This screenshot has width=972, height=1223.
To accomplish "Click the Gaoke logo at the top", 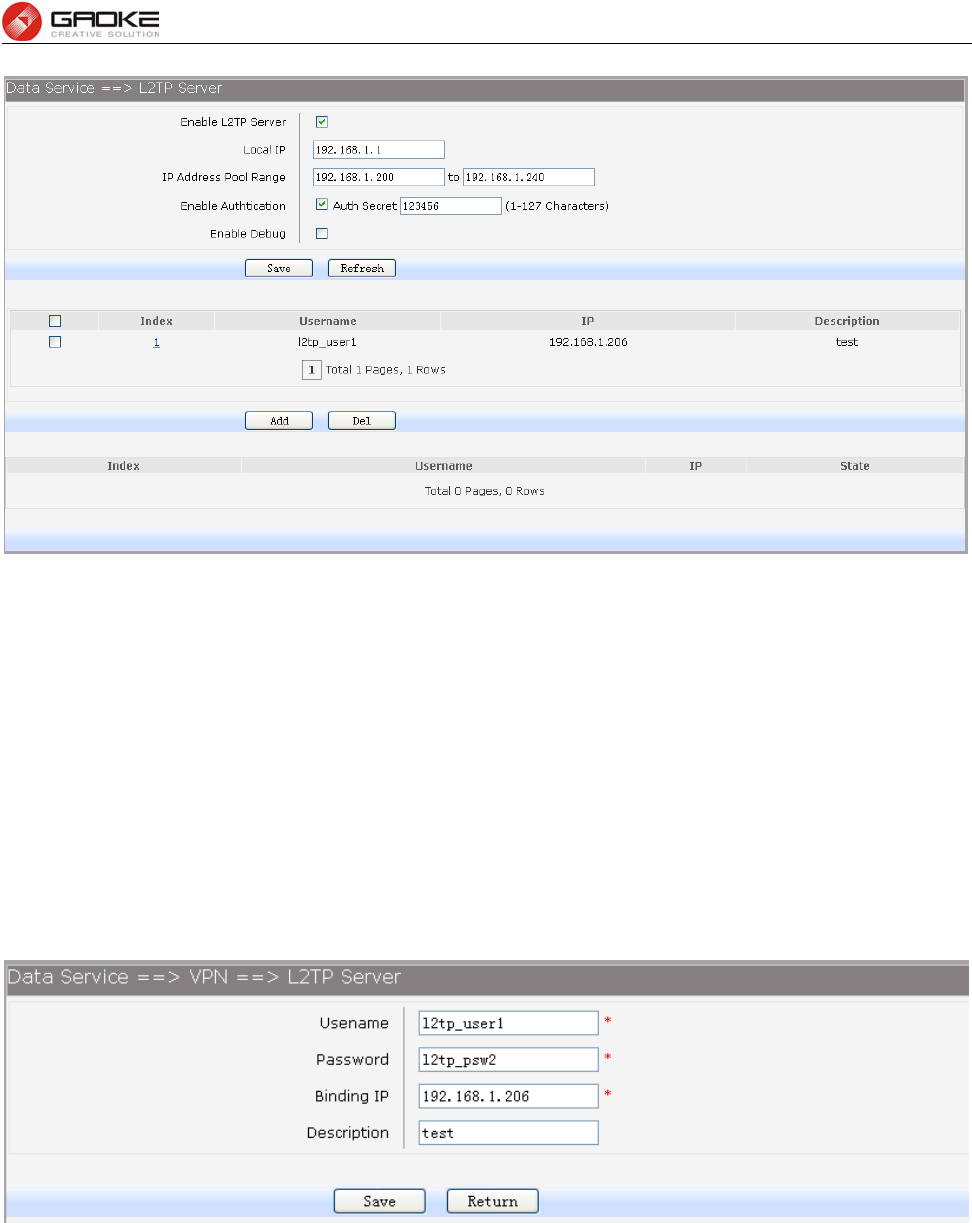I will click(x=79, y=20).
